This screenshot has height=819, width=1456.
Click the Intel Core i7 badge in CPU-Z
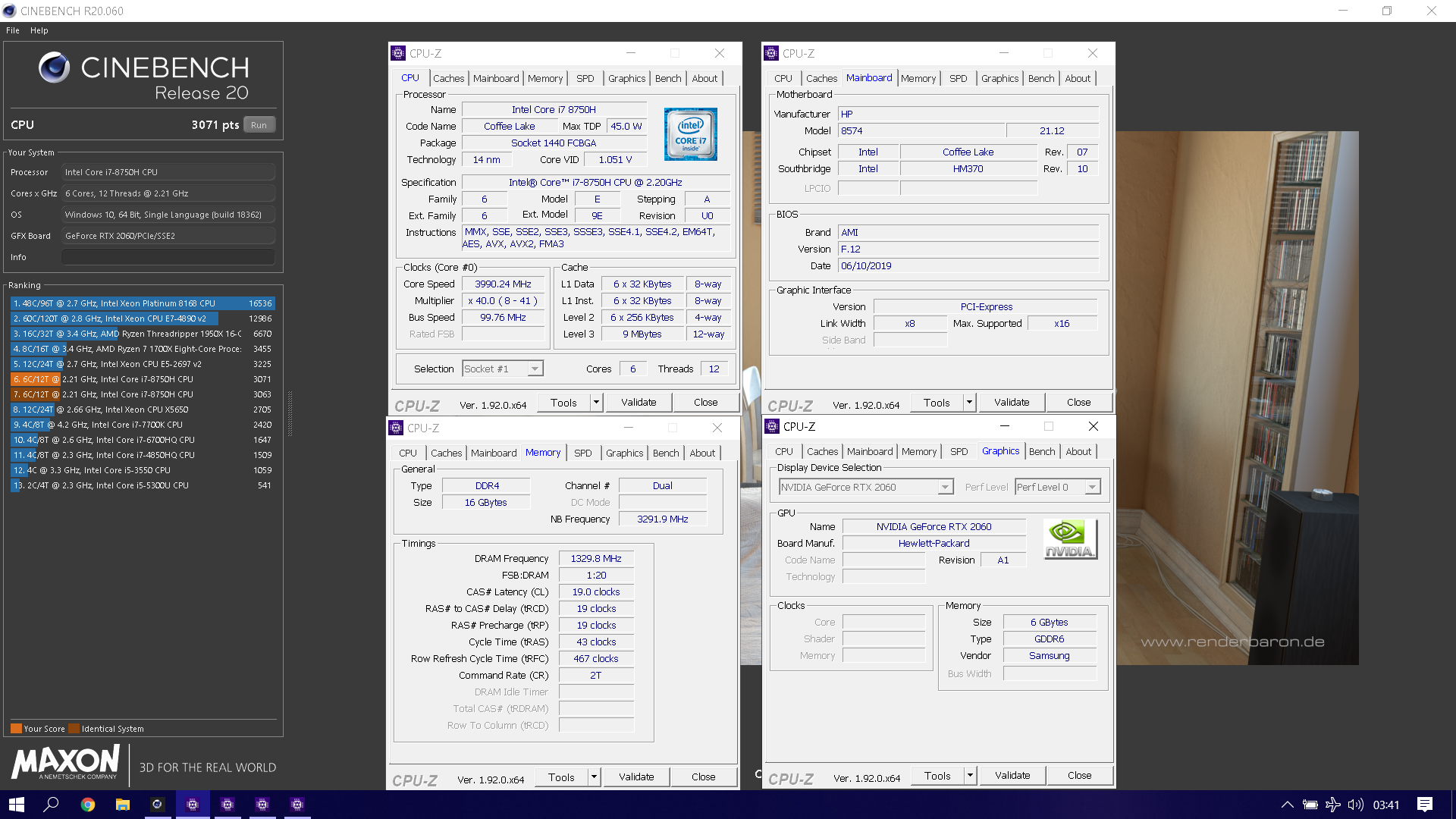(690, 134)
